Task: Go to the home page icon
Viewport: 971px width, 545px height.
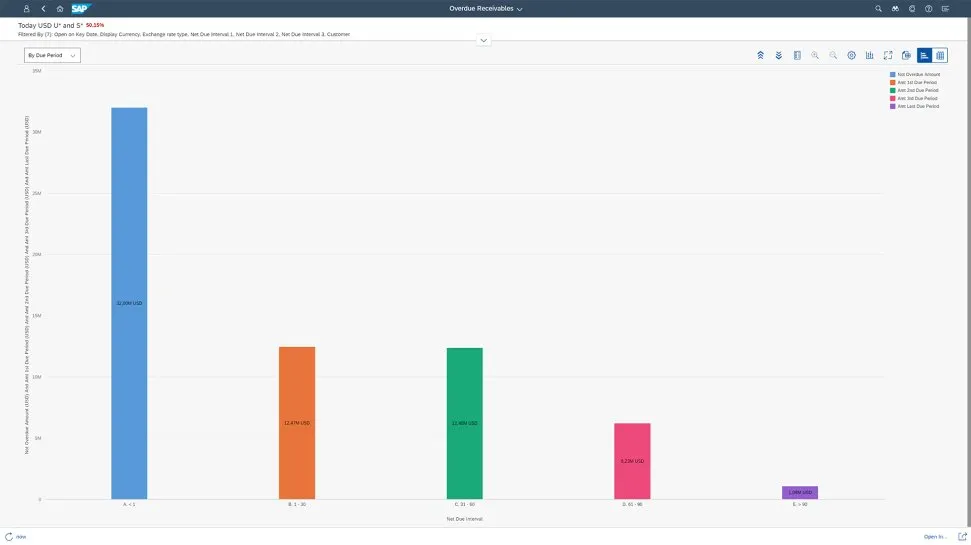Action: pos(59,9)
